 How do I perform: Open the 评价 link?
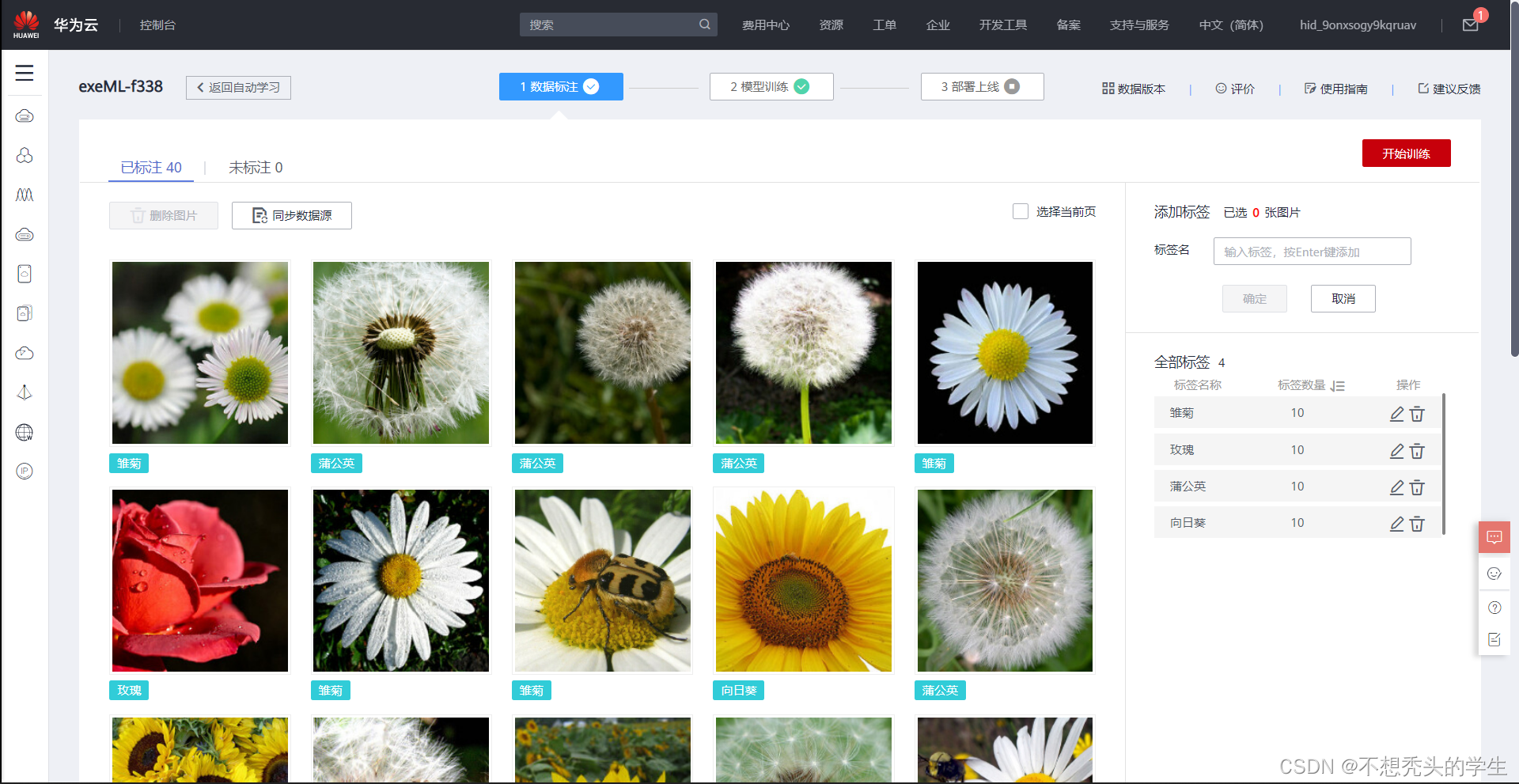(x=1235, y=89)
